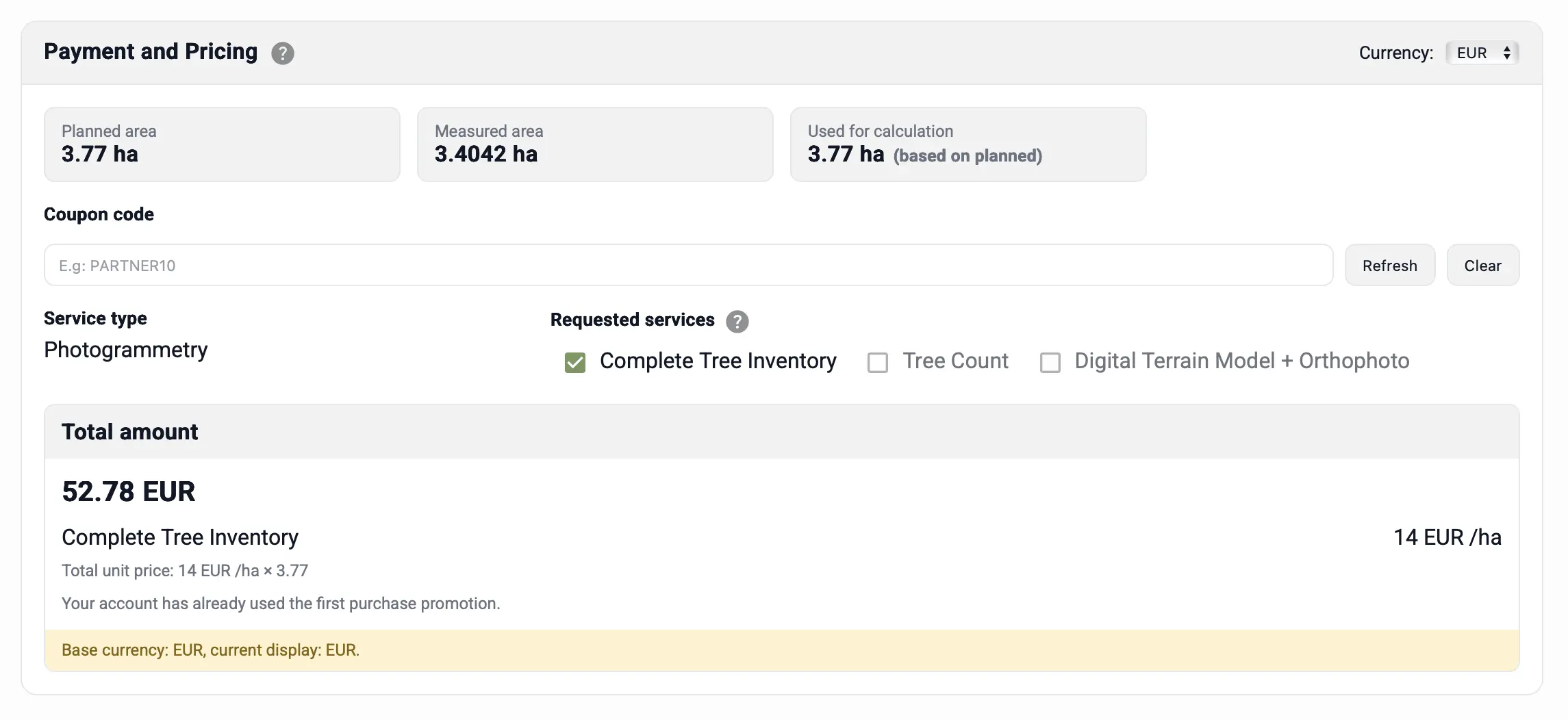1568x720 pixels.
Task: Click the 52.78 EUR total value
Action: click(129, 491)
